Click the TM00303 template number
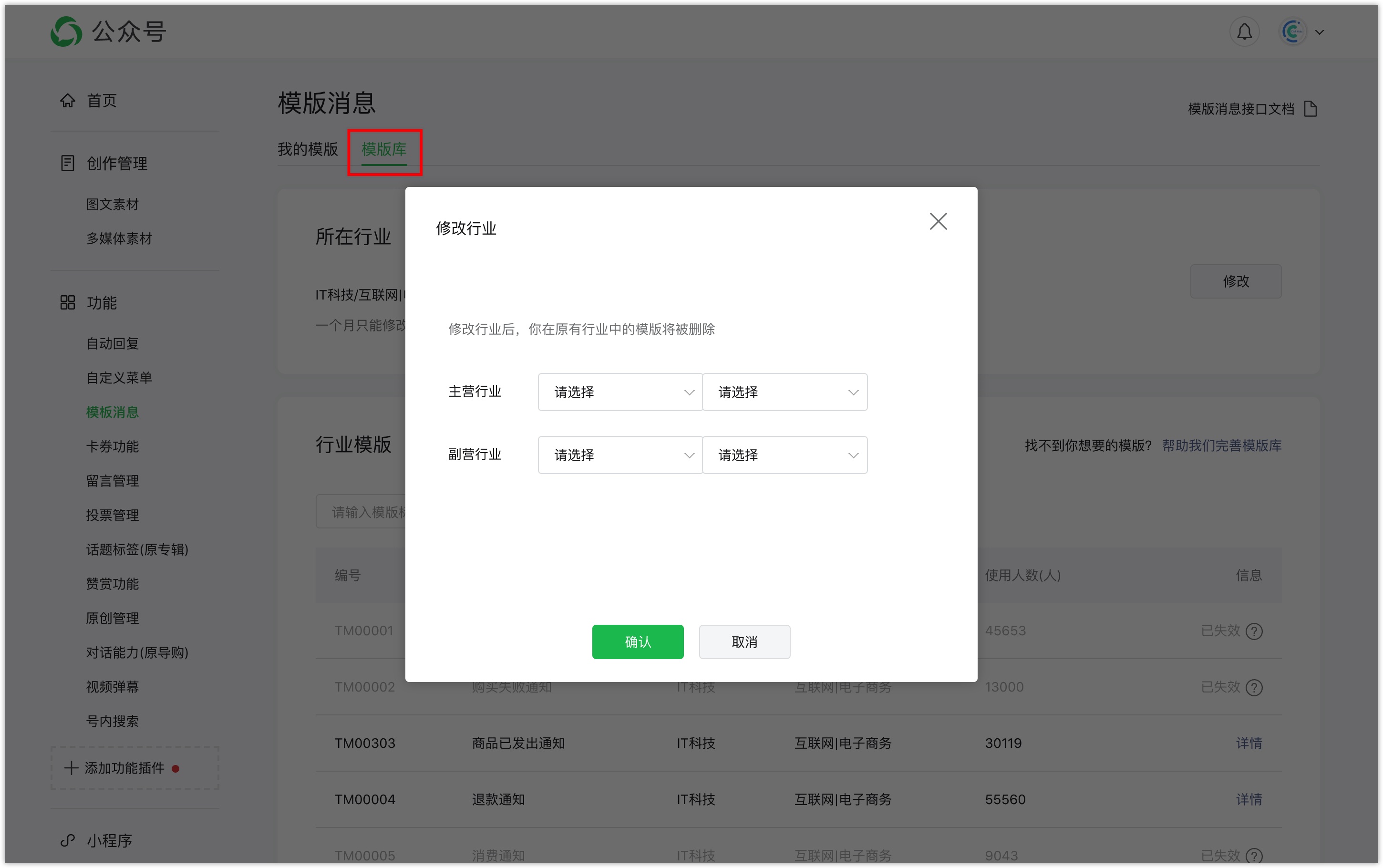Viewport: 1383px width, 868px height. point(365,744)
